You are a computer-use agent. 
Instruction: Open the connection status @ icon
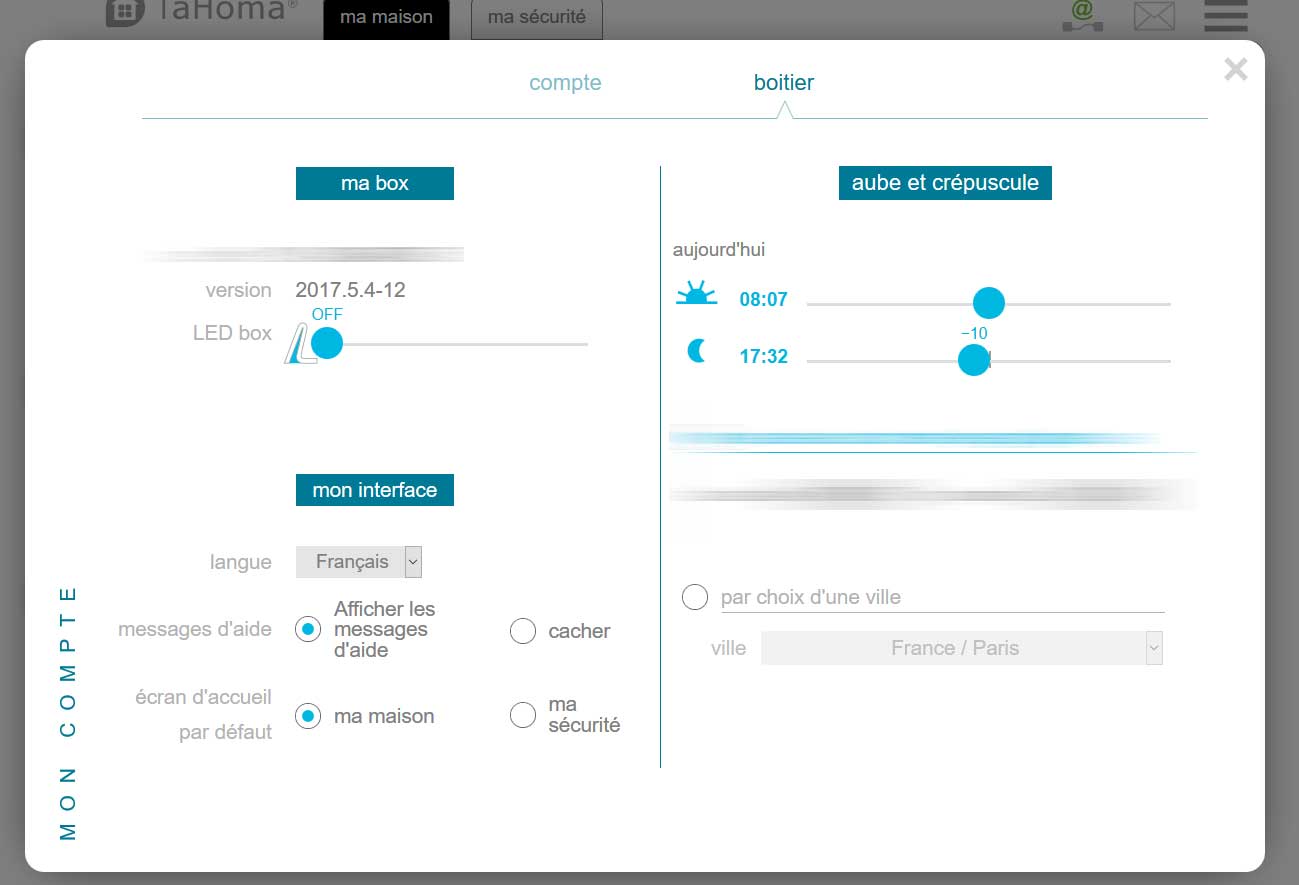[1082, 16]
